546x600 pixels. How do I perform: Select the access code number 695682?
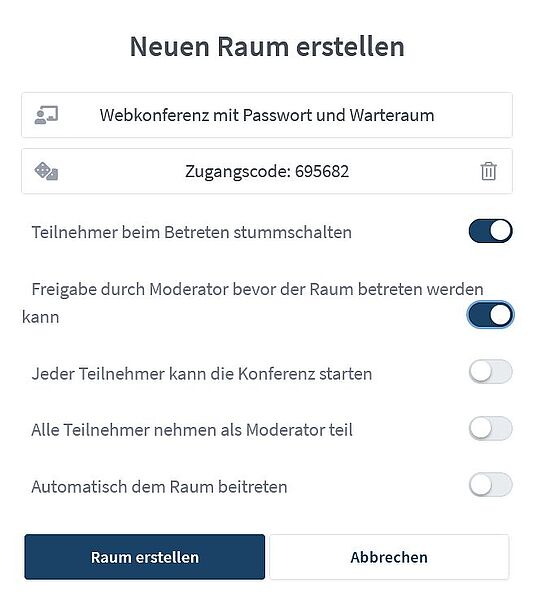[322, 171]
